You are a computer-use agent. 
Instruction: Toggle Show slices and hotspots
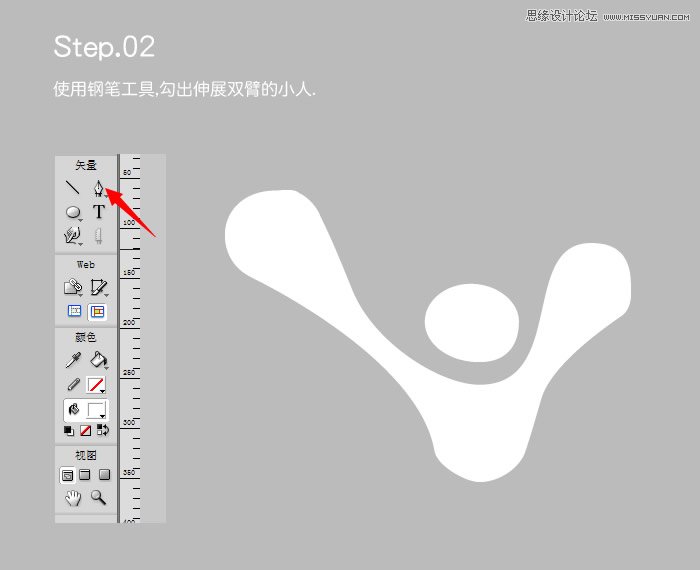coord(98,311)
